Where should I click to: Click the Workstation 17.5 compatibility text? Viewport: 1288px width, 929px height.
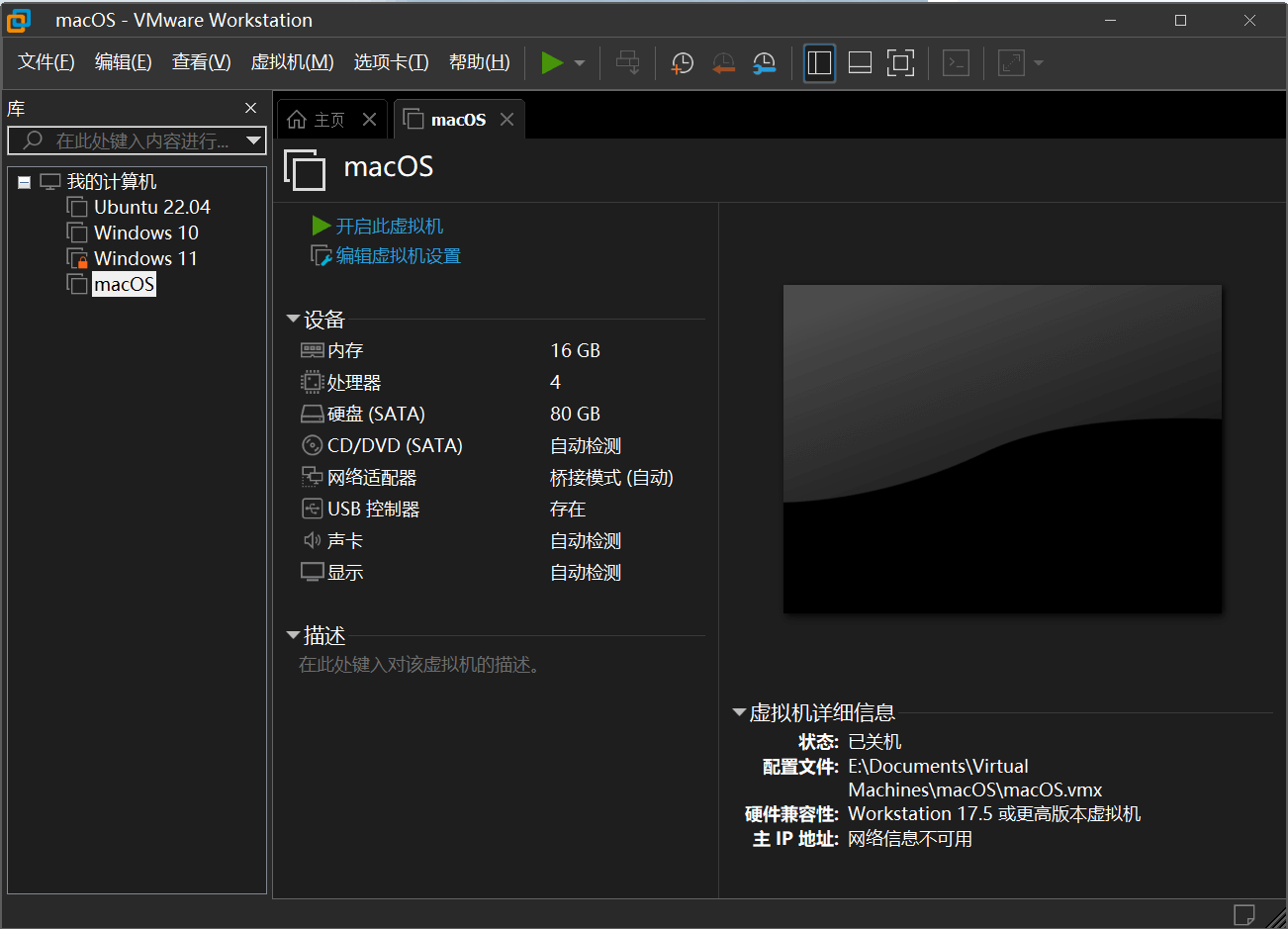[x=994, y=814]
